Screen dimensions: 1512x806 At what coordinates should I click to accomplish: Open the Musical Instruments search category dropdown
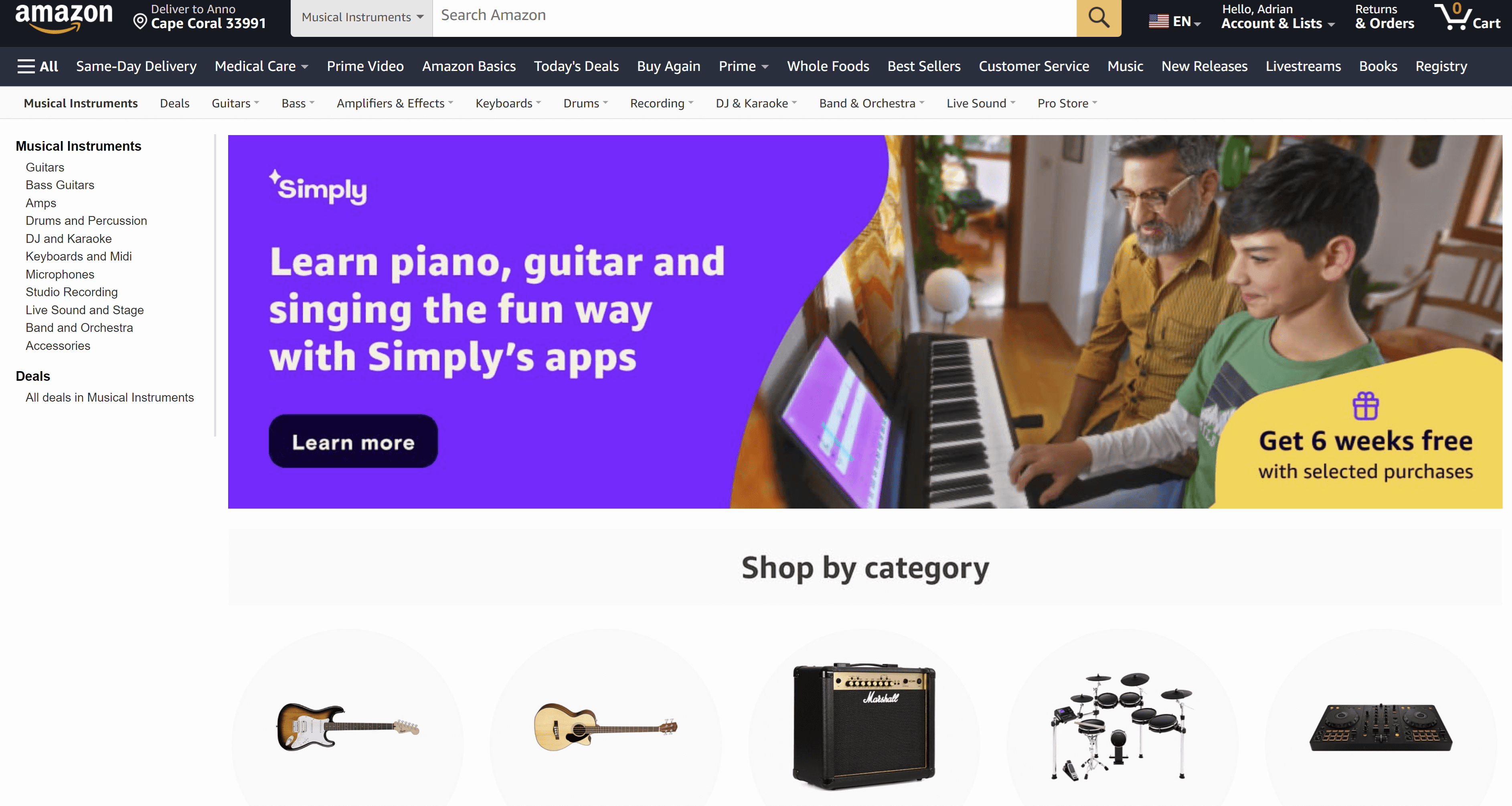tap(362, 18)
